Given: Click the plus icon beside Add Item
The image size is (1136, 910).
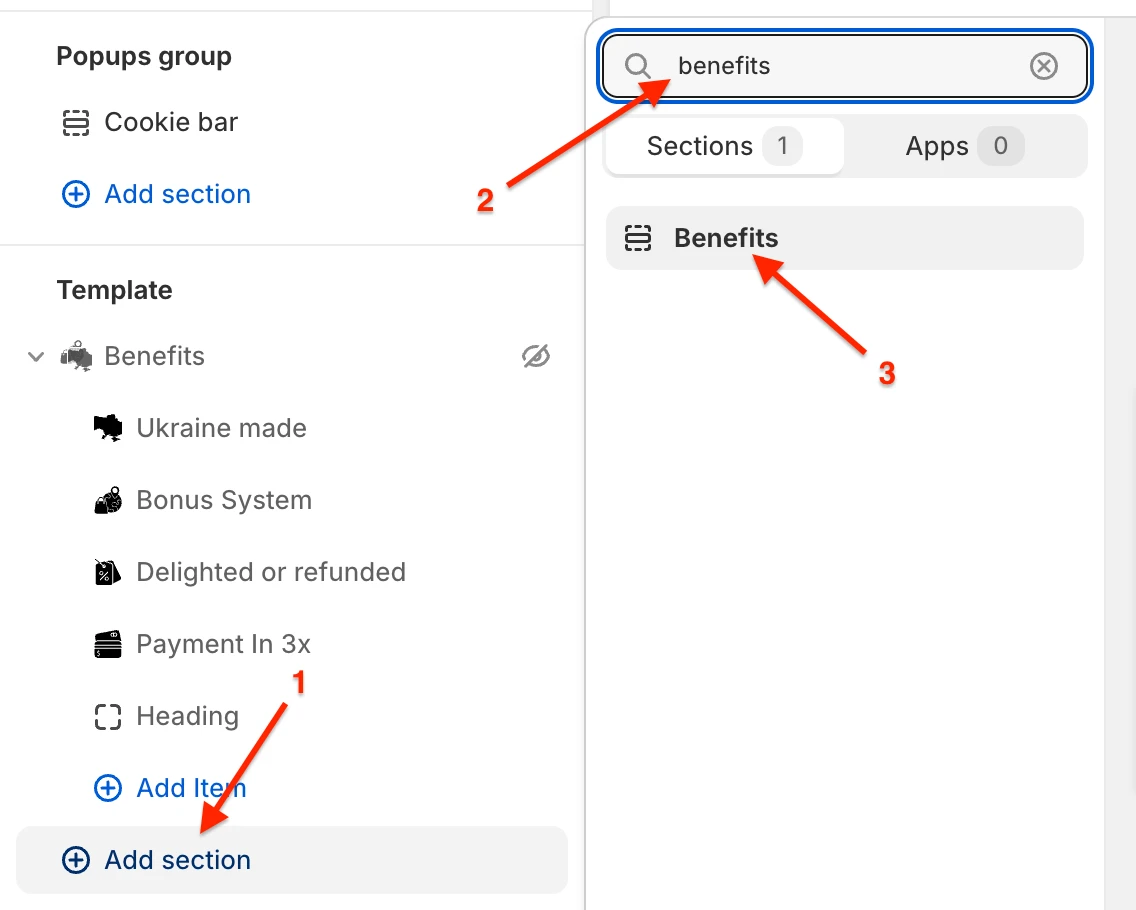Looking at the screenshot, I should click(108, 788).
